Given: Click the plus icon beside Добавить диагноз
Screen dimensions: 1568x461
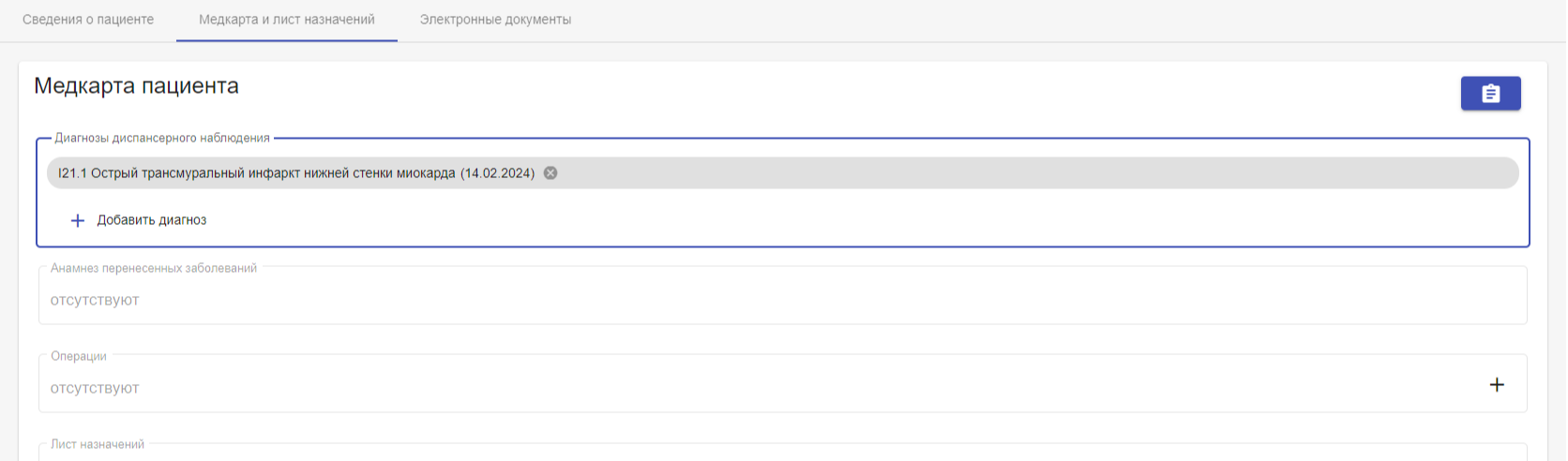Looking at the screenshot, I should pos(78,221).
